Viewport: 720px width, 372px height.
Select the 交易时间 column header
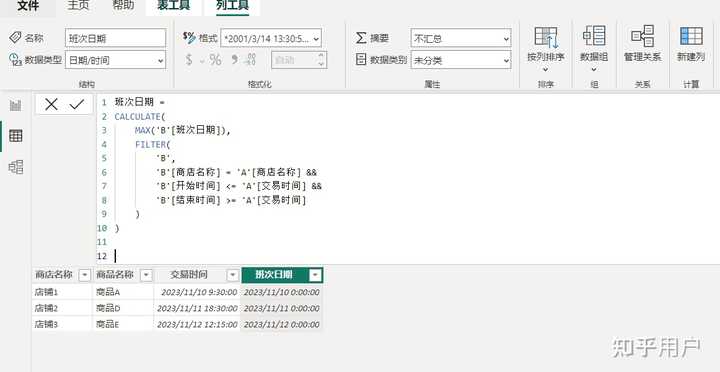pyautogui.click(x=189, y=275)
